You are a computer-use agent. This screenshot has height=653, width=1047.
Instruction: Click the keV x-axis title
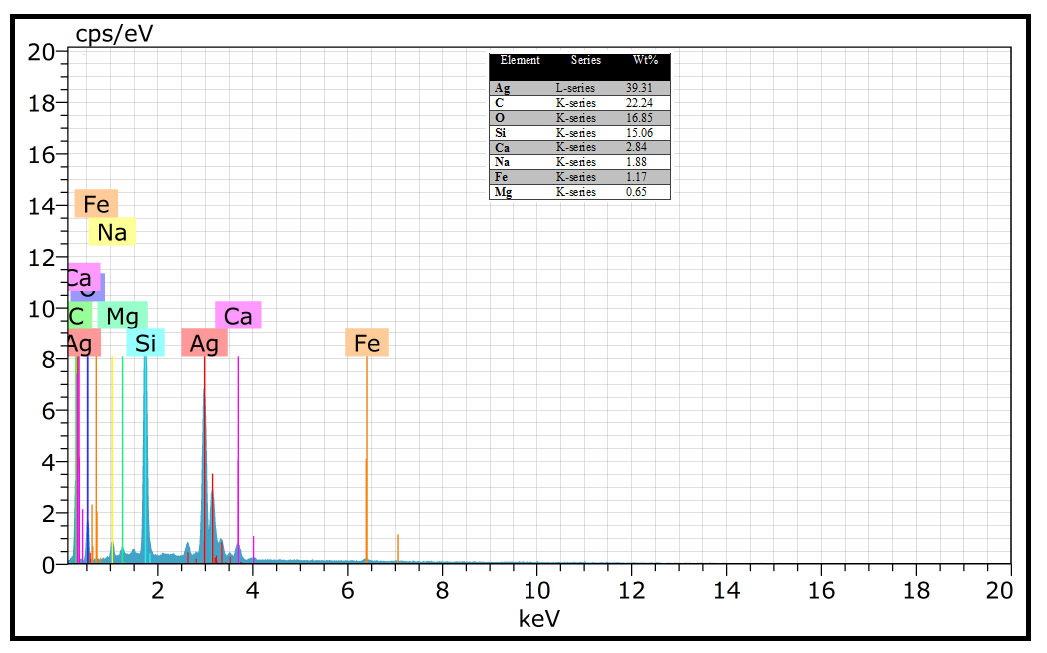click(x=539, y=618)
